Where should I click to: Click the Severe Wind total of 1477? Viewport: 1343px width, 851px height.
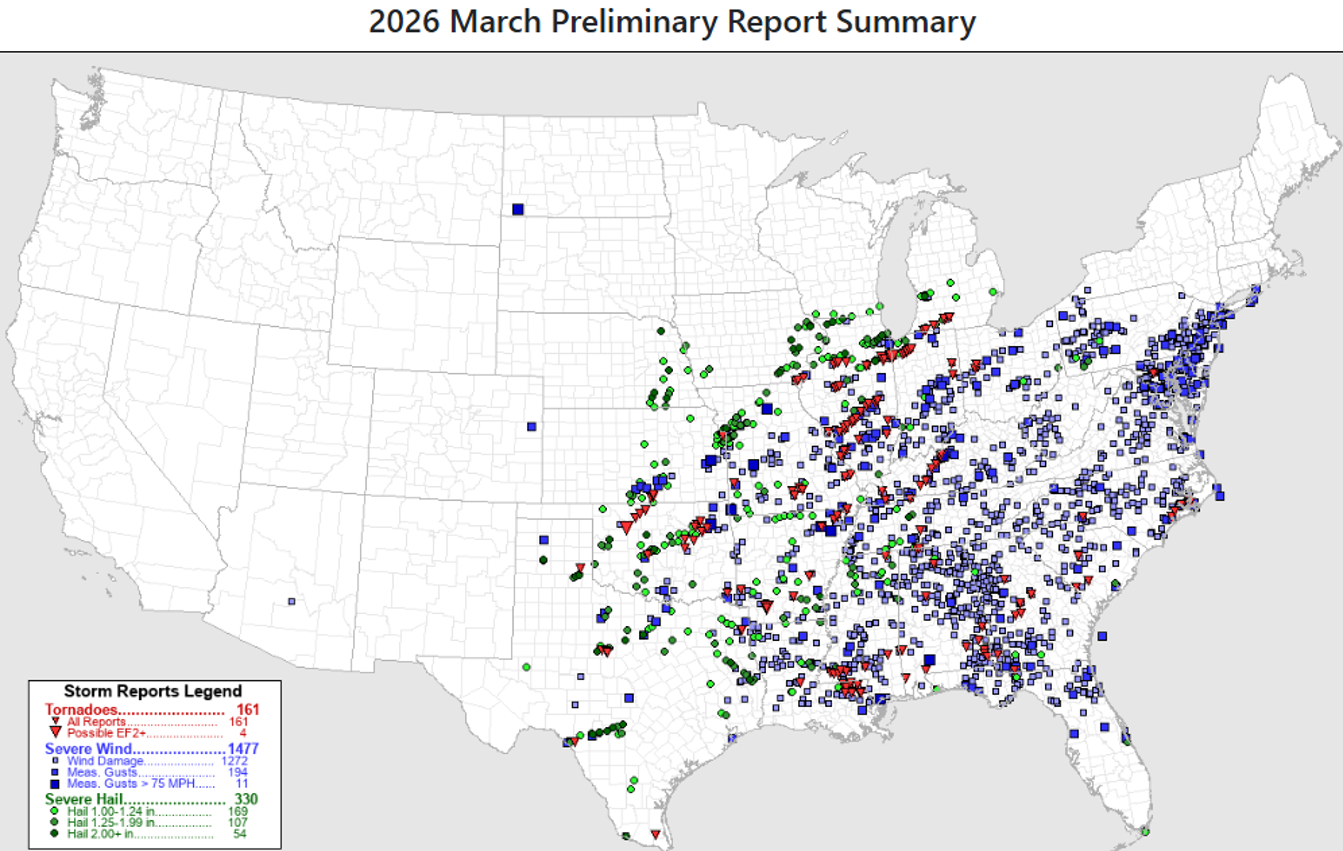[242, 748]
